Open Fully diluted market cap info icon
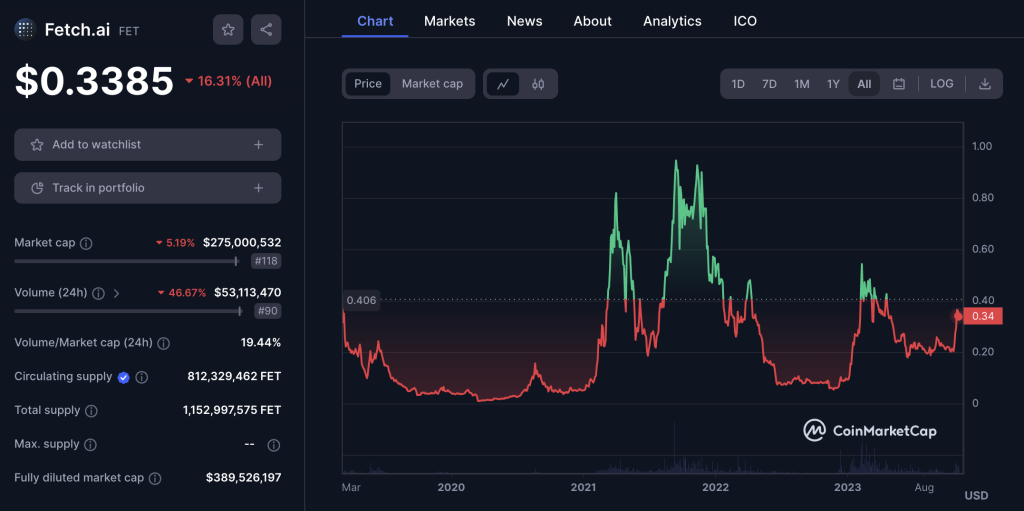Image resolution: width=1024 pixels, height=511 pixels. point(155,478)
